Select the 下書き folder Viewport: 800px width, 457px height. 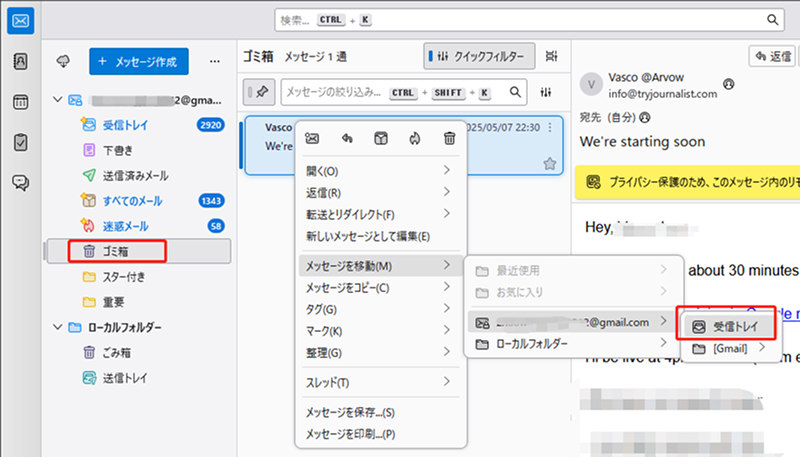138,150
